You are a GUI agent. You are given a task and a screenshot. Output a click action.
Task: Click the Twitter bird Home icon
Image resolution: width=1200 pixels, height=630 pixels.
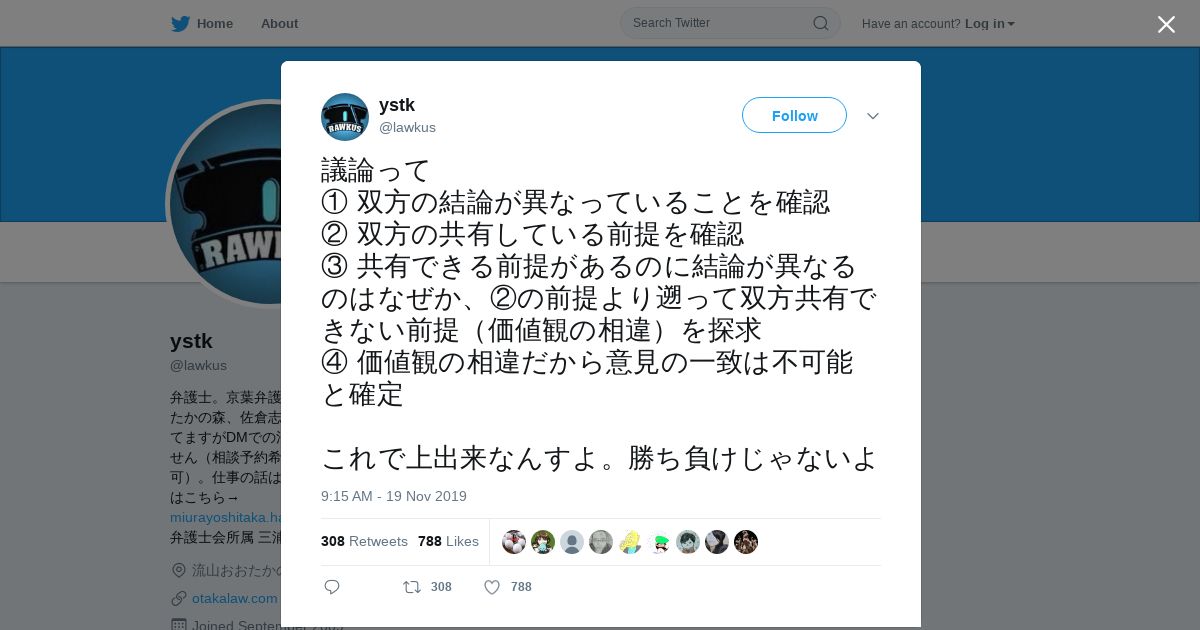180,23
